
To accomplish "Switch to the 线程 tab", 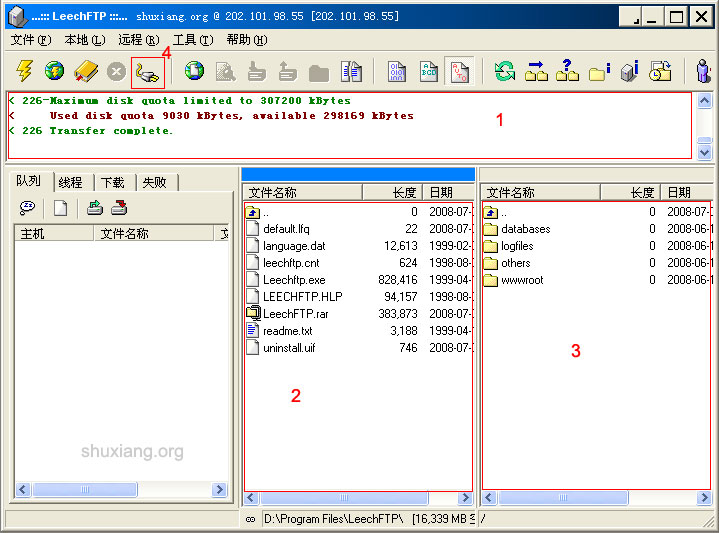I will pos(70,183).
